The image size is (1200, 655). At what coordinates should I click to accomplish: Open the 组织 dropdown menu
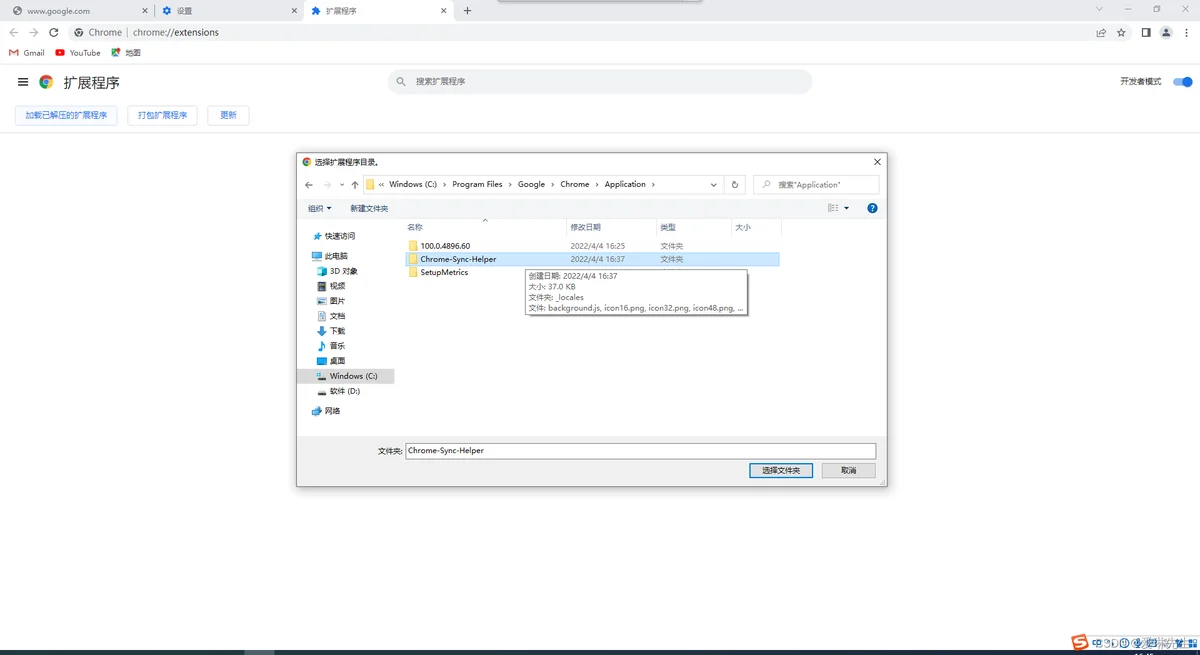coord(319,208)
